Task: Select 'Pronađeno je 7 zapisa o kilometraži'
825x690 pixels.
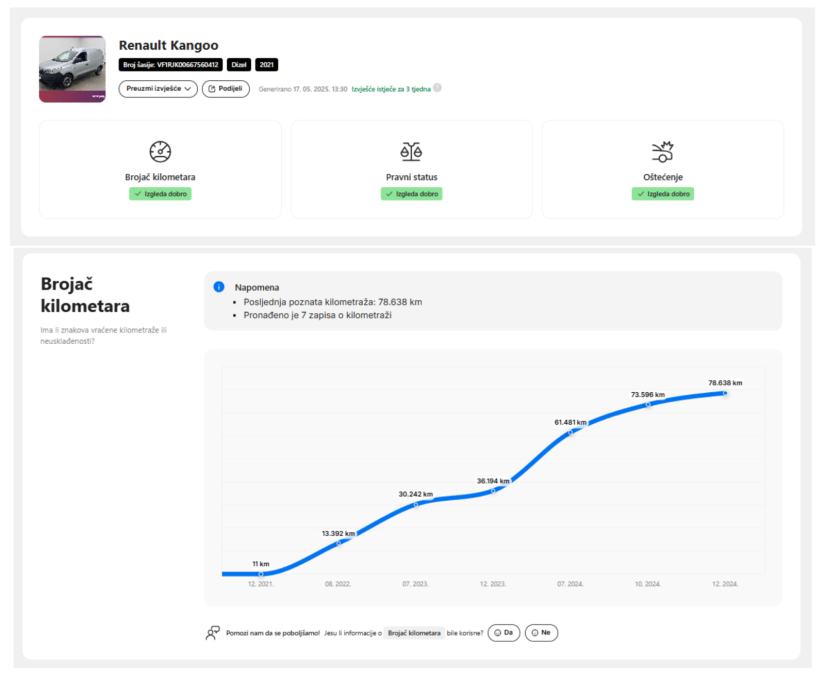Action: click(317, 315)
